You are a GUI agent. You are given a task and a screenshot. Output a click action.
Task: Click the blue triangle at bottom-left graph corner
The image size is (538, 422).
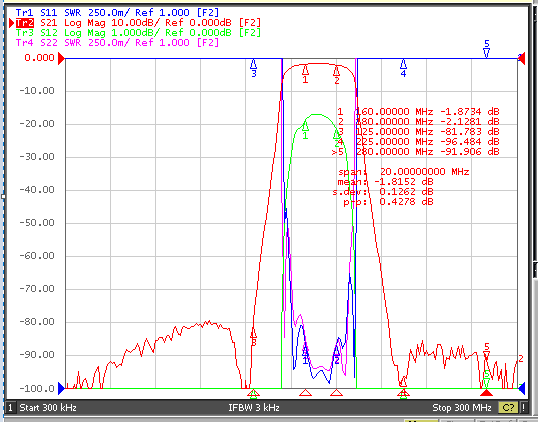pos(61,388)
